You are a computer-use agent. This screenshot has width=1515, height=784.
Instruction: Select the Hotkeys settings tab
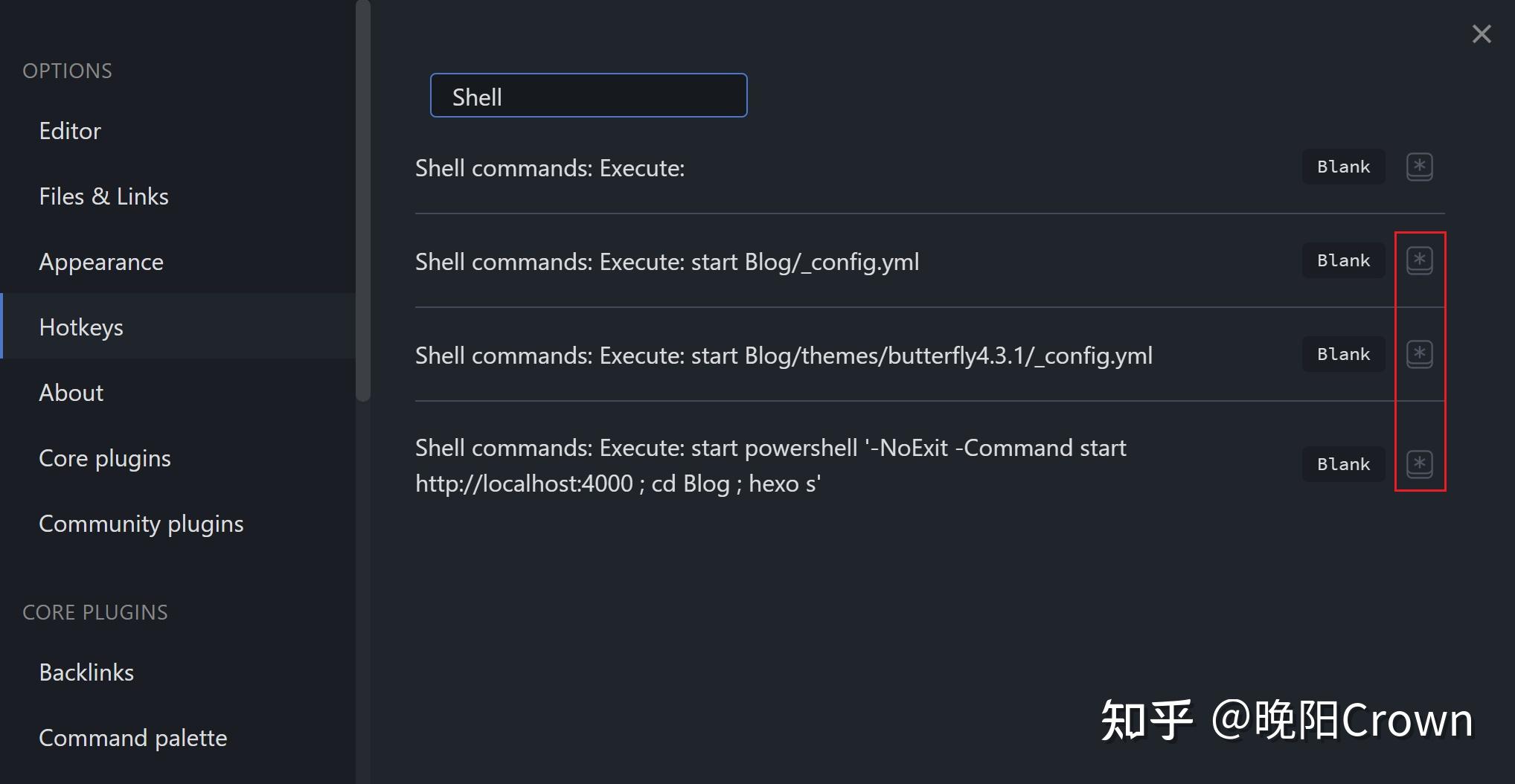click(x=81, y=327)
